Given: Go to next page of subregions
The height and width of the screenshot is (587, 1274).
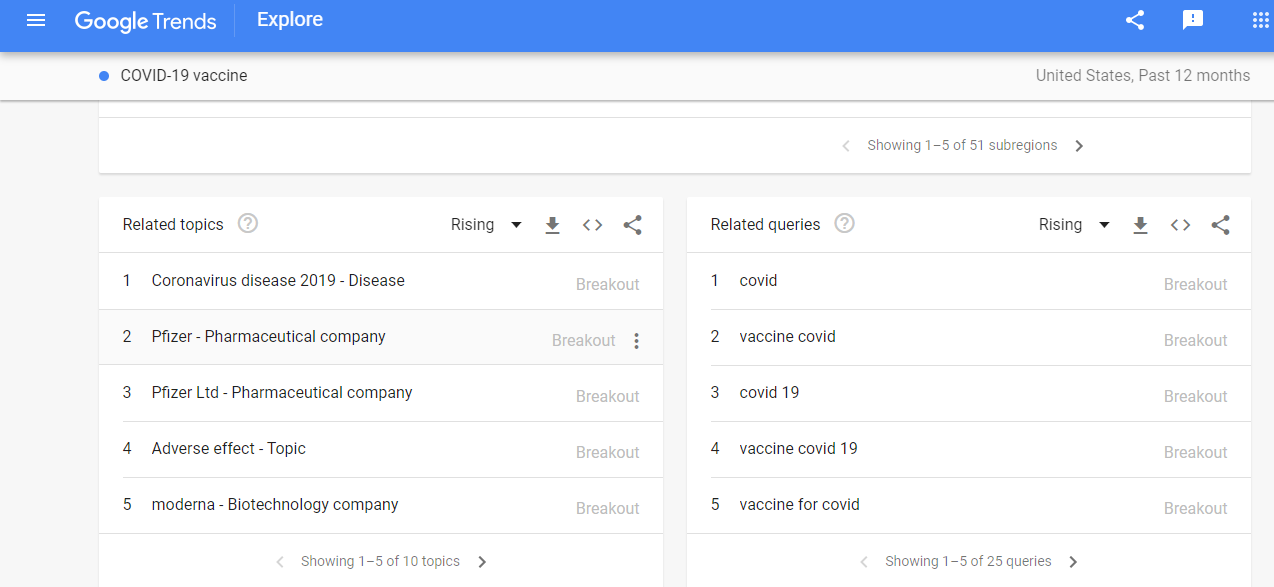Looking at the screenshot, I should (x=1079, y=146).
